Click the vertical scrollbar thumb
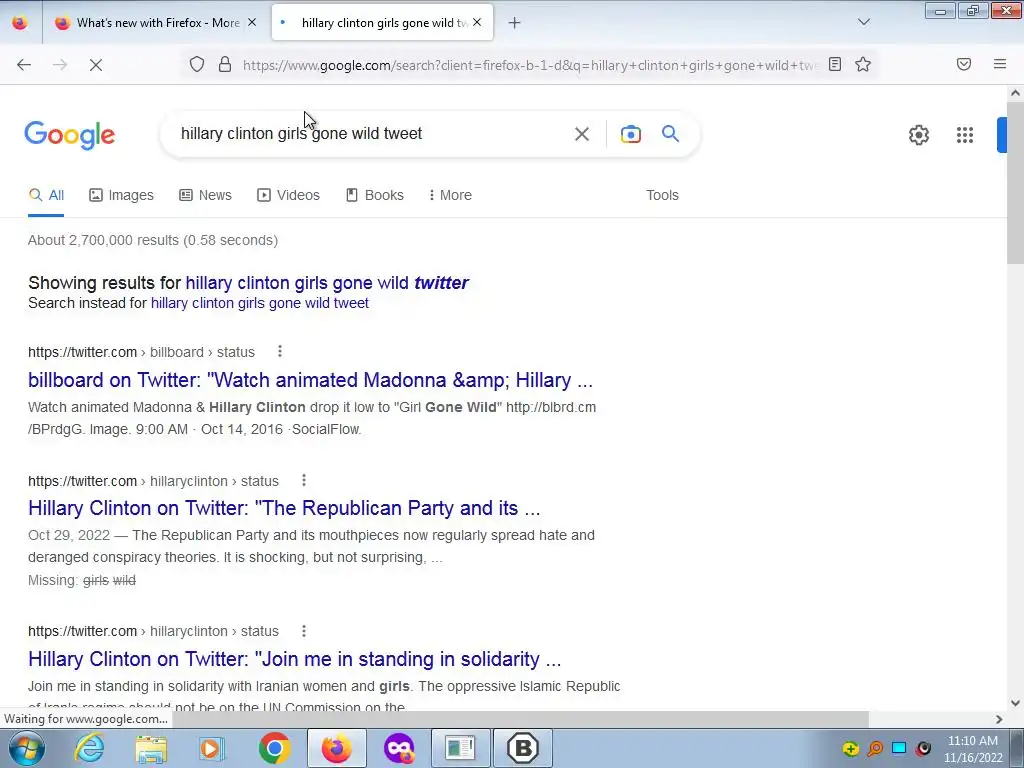Screen dimensions: 1024x768 point(1015,183)
